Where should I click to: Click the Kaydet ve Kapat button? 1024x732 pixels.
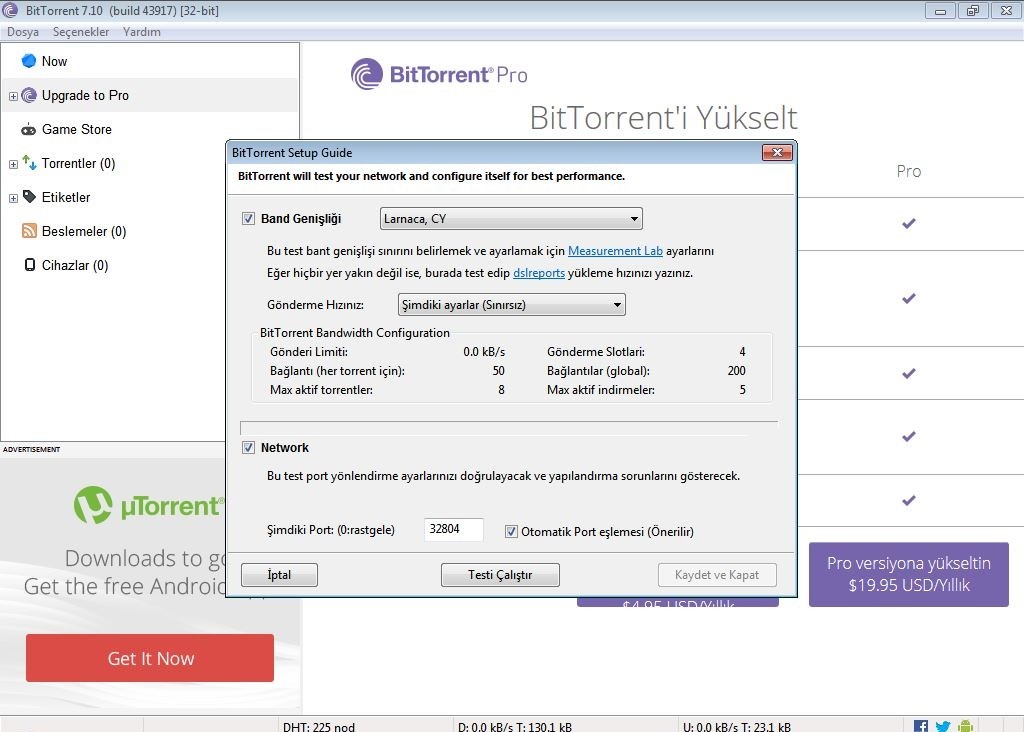point(717,575)
